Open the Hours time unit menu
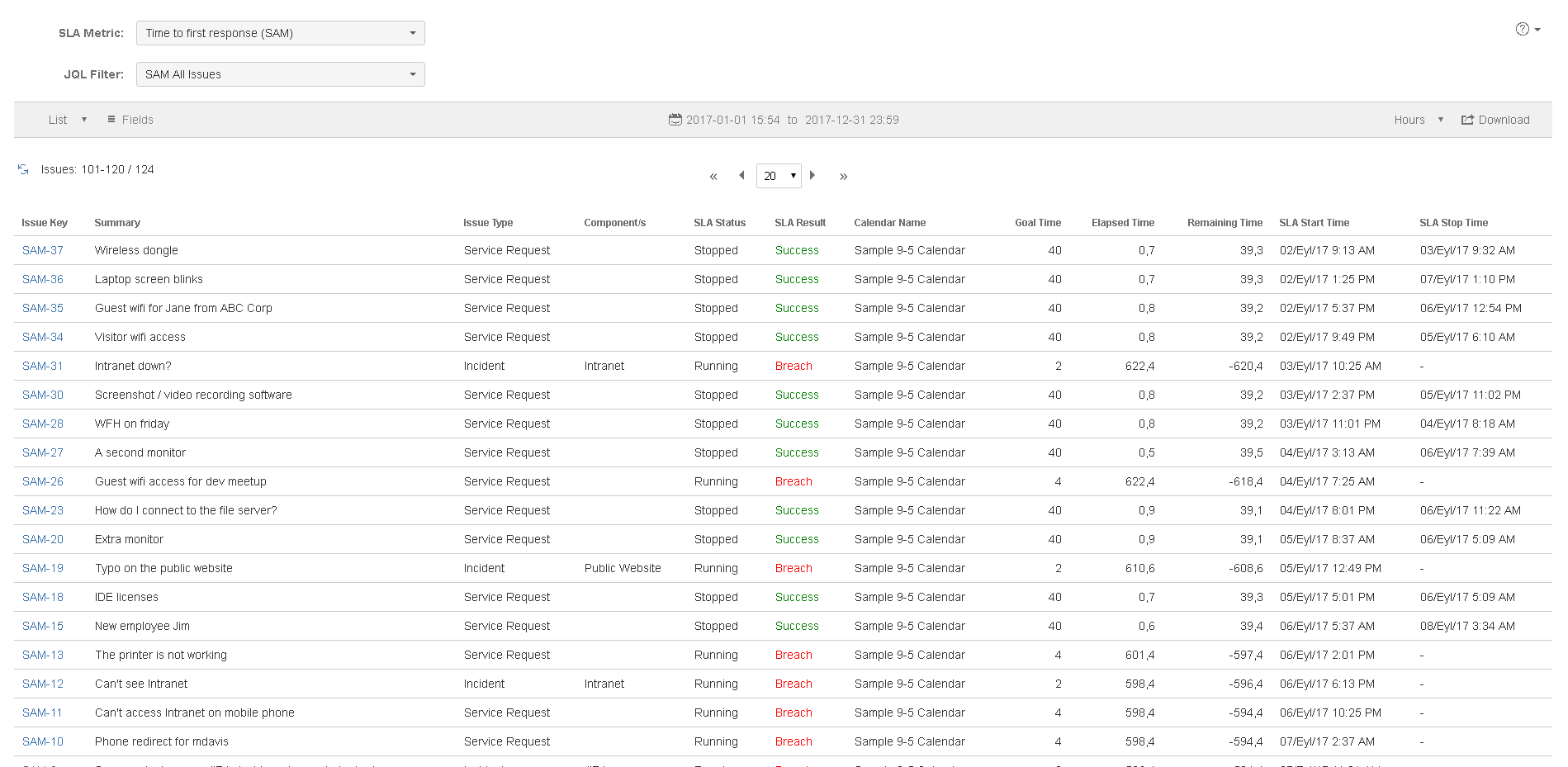This screenshot has height=767, width=1568. [1418, 120]
